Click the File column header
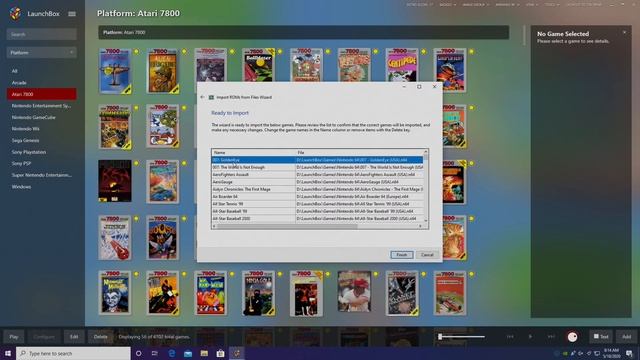 click(x=359, y=153)
